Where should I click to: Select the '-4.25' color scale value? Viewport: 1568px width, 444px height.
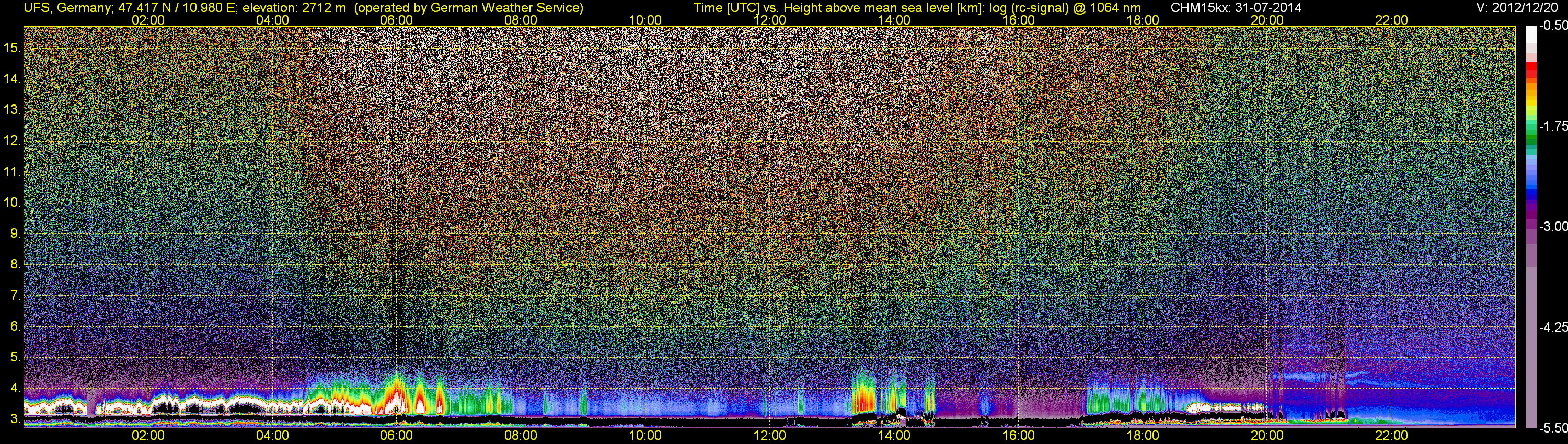point(1553,327)
